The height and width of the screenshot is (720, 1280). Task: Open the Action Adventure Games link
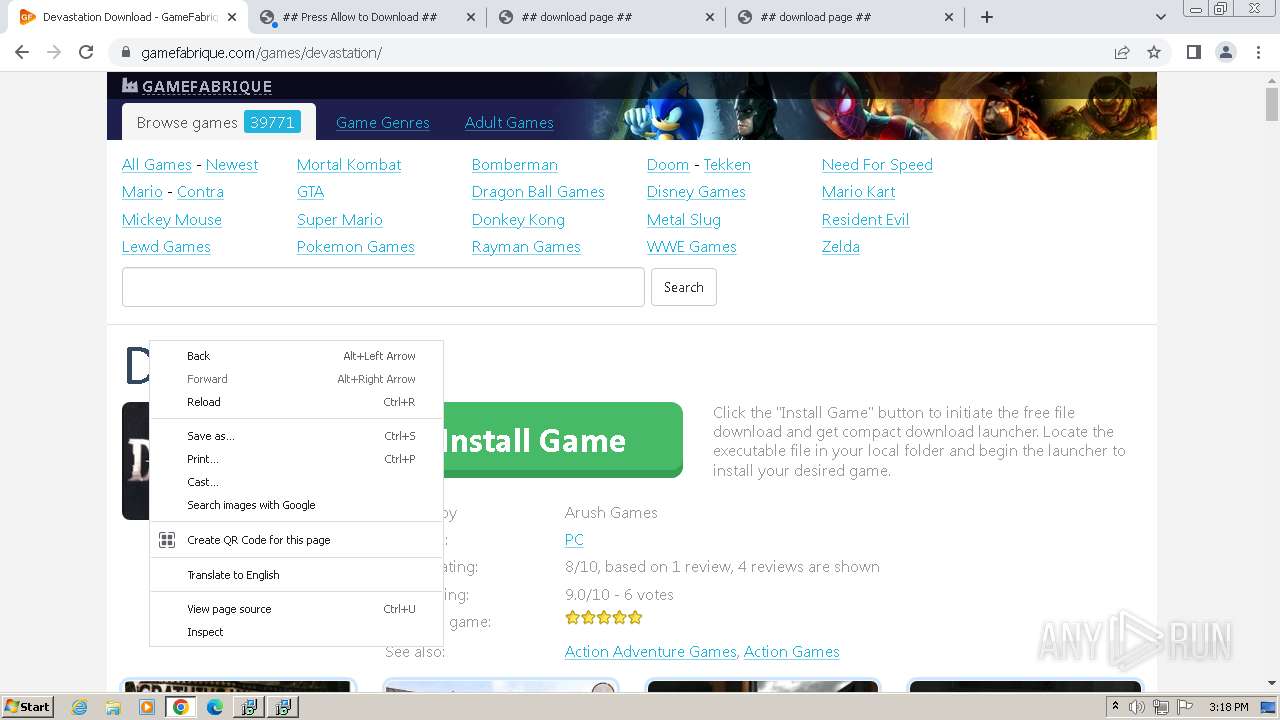(651, 652)
